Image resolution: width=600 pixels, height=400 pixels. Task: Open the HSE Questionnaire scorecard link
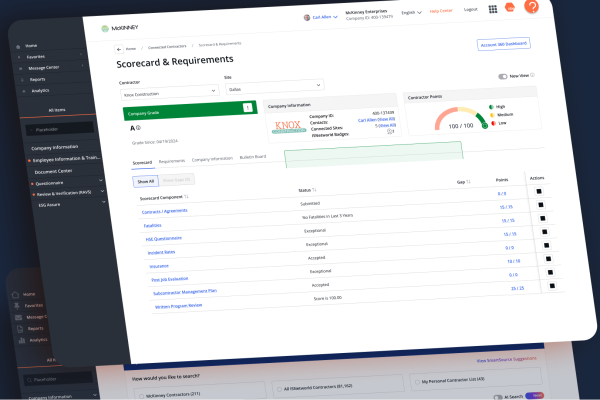click(164, 238)
